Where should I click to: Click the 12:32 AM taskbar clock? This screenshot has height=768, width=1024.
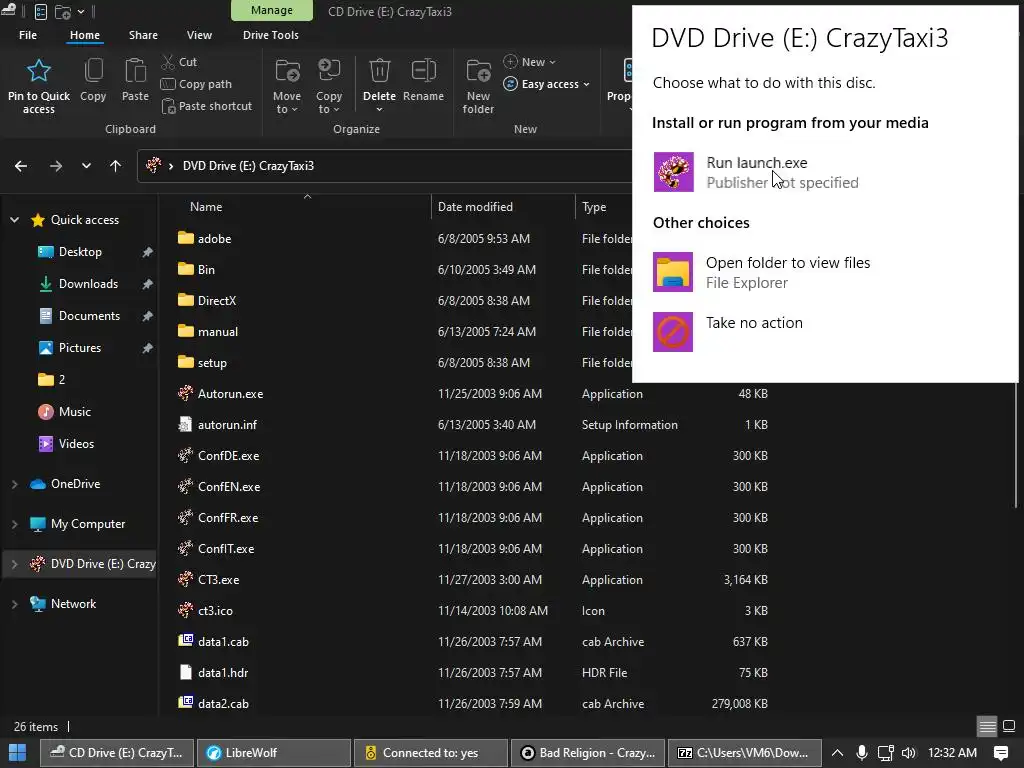[952, 753]
